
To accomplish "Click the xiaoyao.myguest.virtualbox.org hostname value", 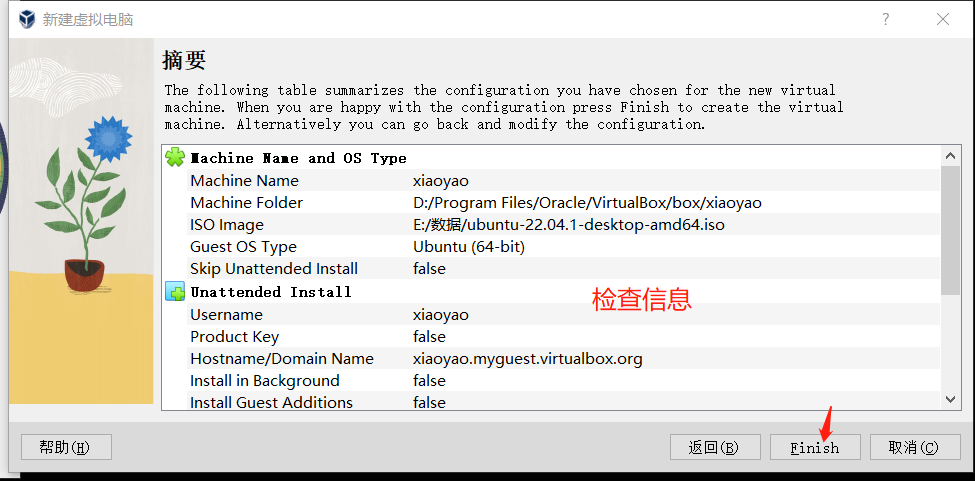I will click(x=528, y=359).
